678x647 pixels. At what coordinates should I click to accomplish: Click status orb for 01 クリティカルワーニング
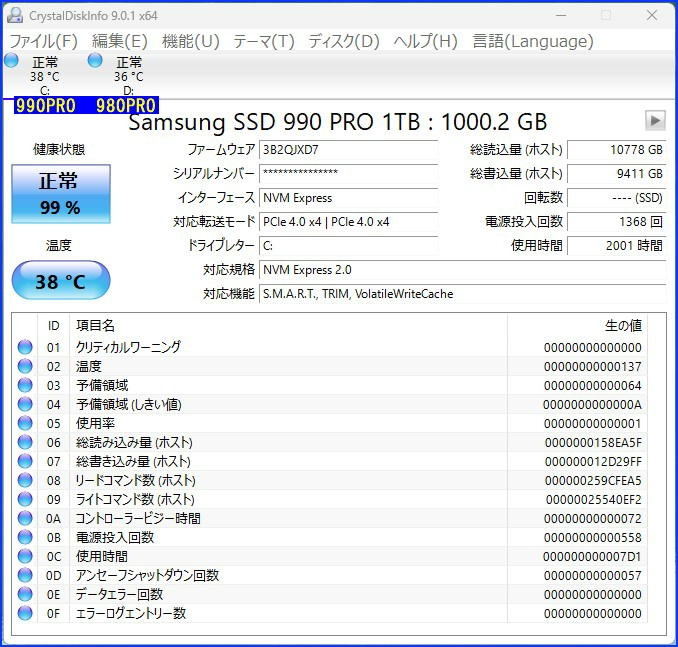(x=25, y=347)
